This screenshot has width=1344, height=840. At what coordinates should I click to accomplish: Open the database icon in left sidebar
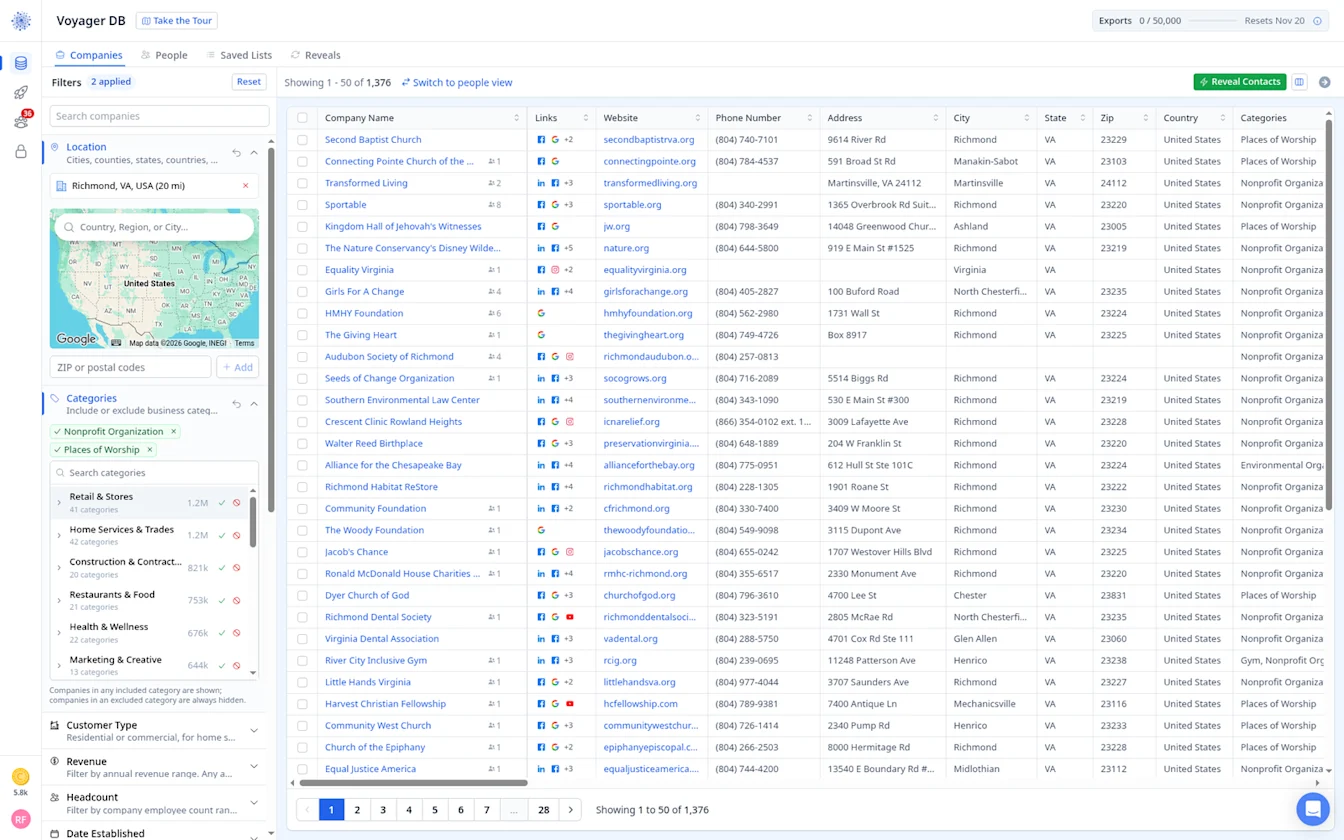(x=20, y=64)
